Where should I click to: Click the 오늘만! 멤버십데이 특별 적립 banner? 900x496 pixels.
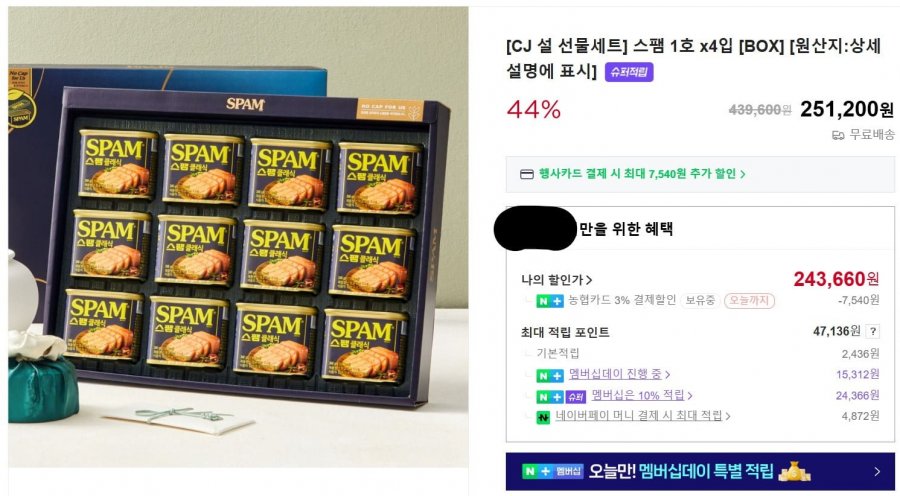(x=700, y=471)
